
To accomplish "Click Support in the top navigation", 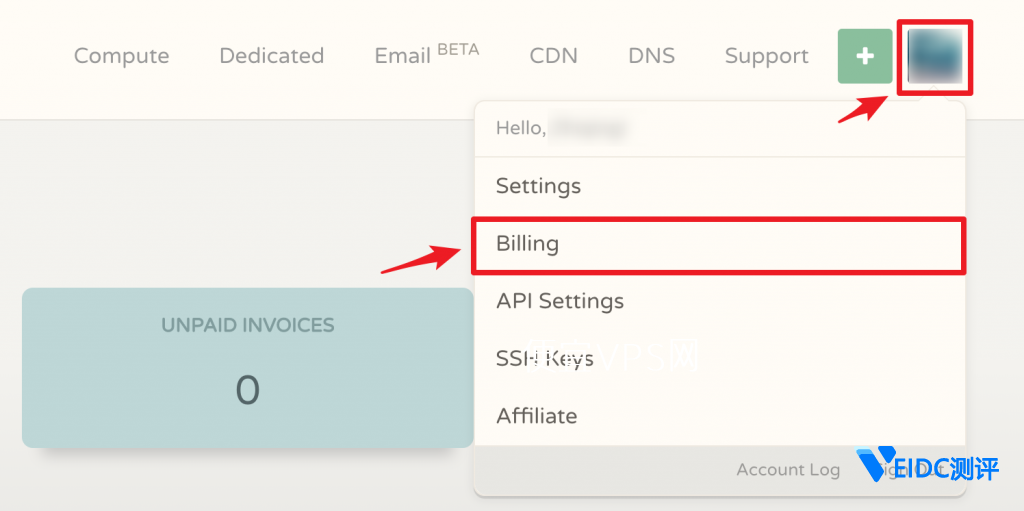I will click(766, 56).
